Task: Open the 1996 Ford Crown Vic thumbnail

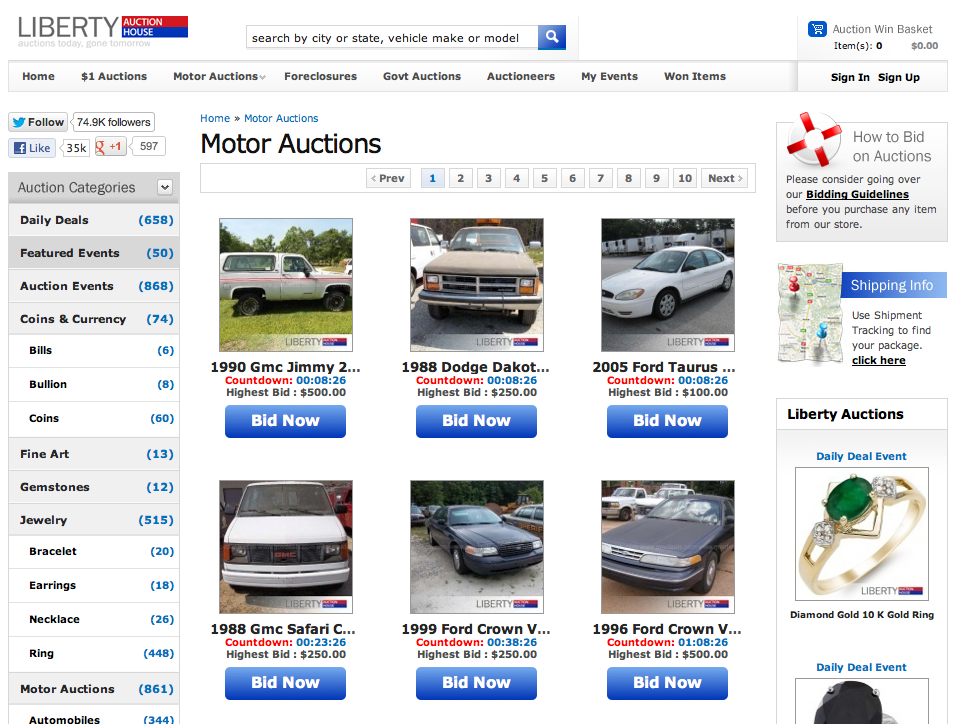Action: (x=668, y=547)
